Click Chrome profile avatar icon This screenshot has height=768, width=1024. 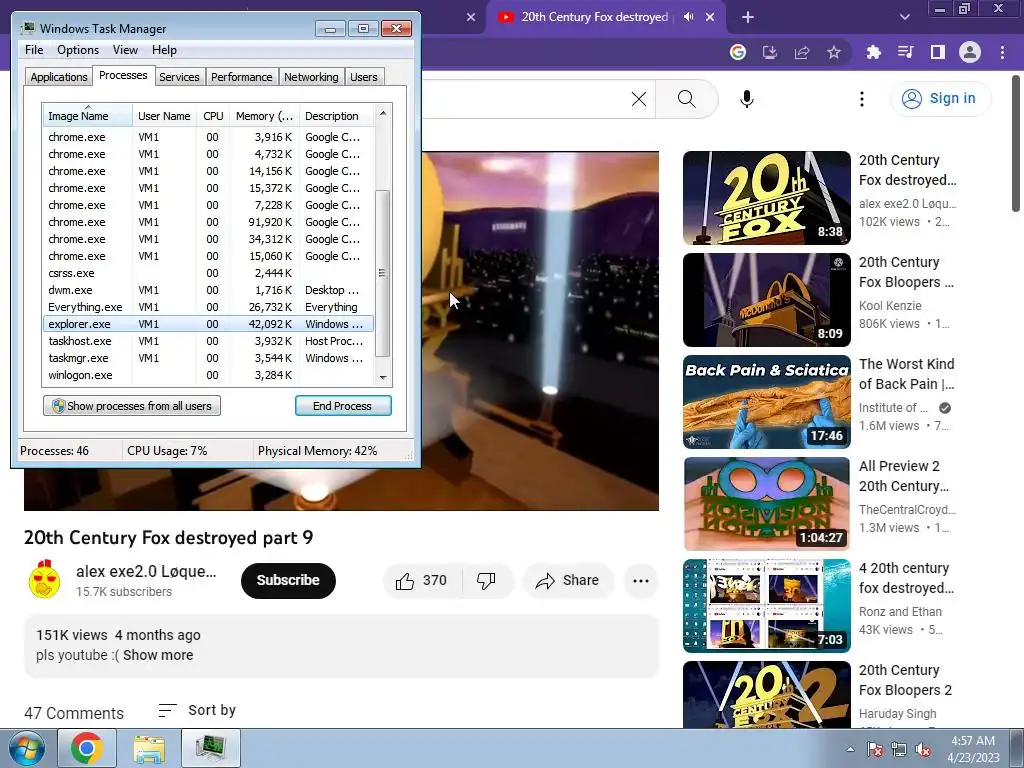click(x=970, y=52)
